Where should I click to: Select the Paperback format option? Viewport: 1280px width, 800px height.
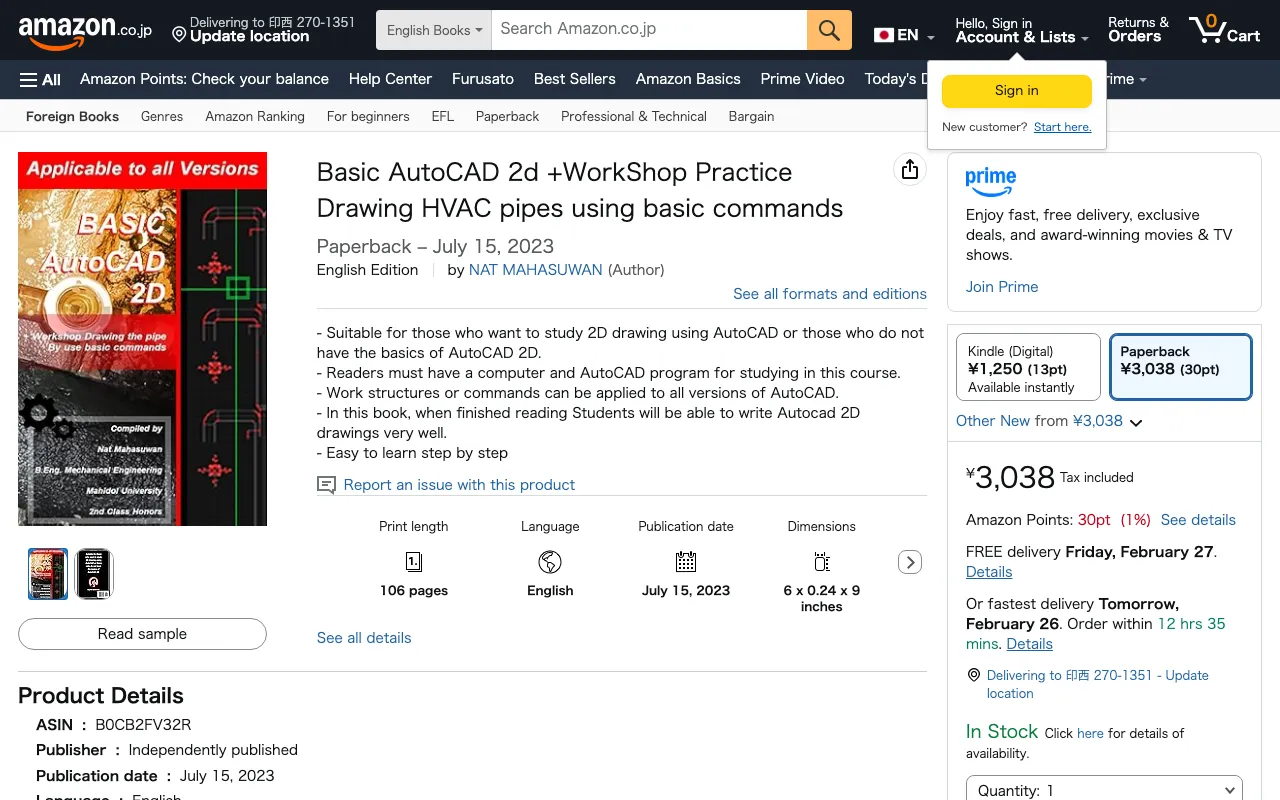coord(1180,367)
